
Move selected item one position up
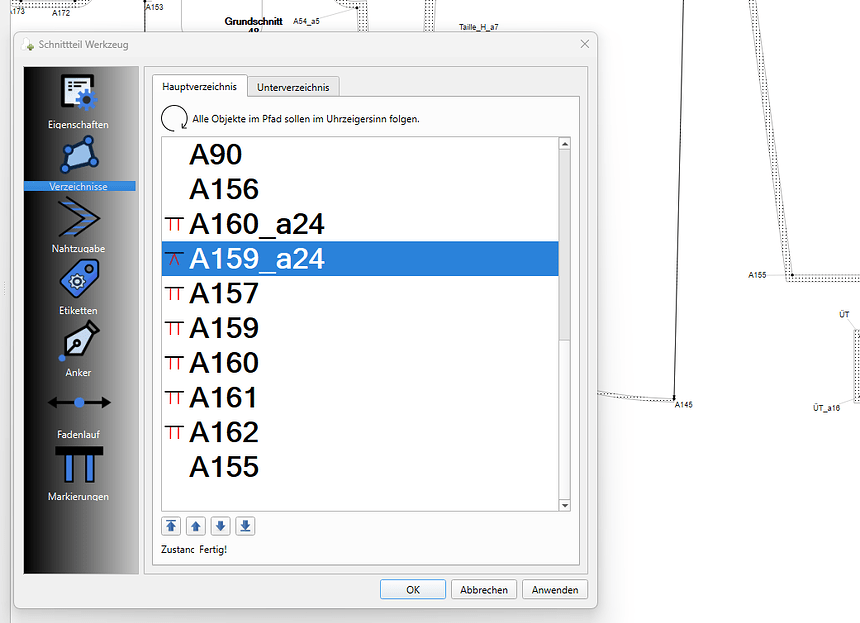tap(196, 526)
